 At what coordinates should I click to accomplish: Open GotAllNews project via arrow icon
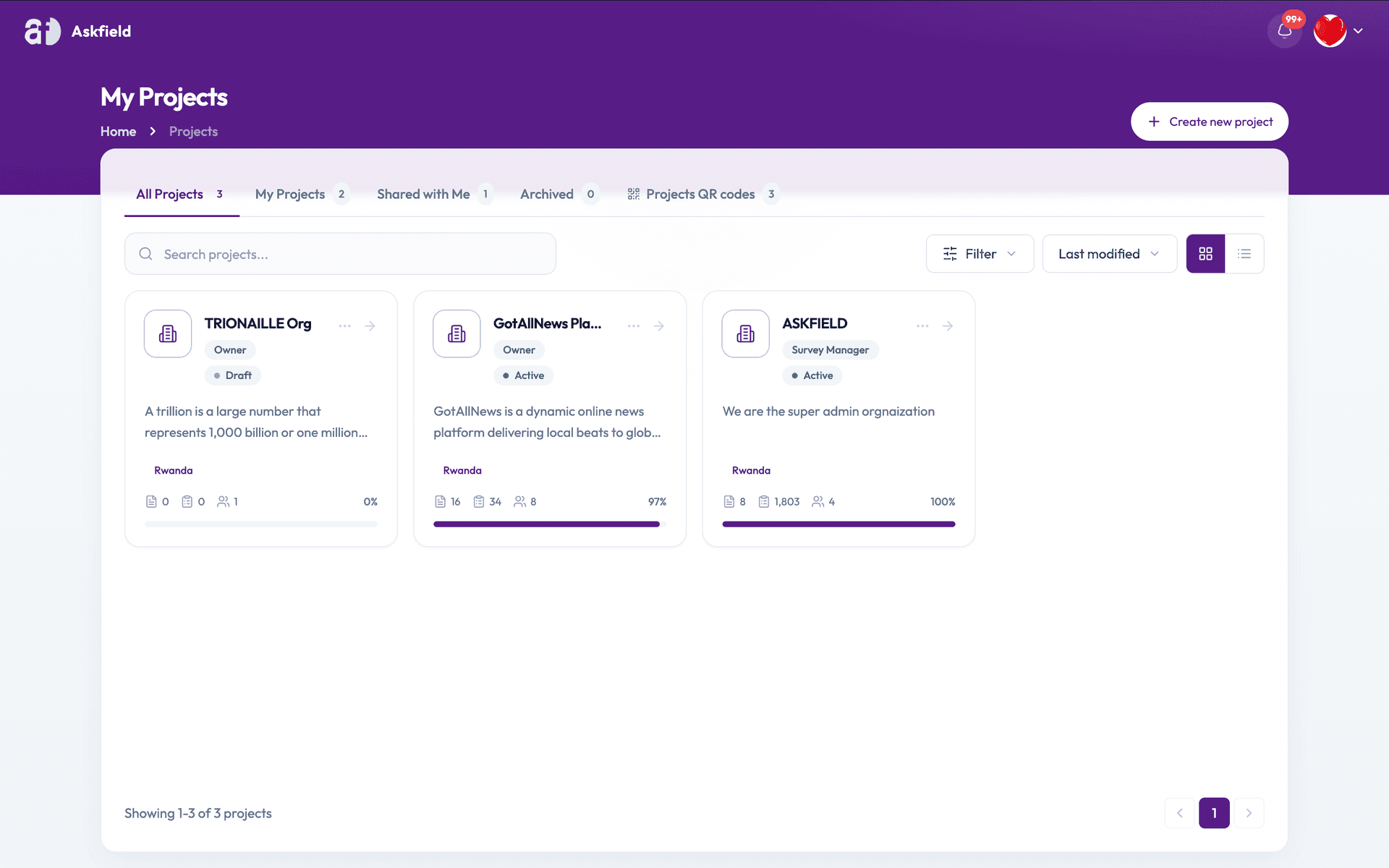pos(658,326)
